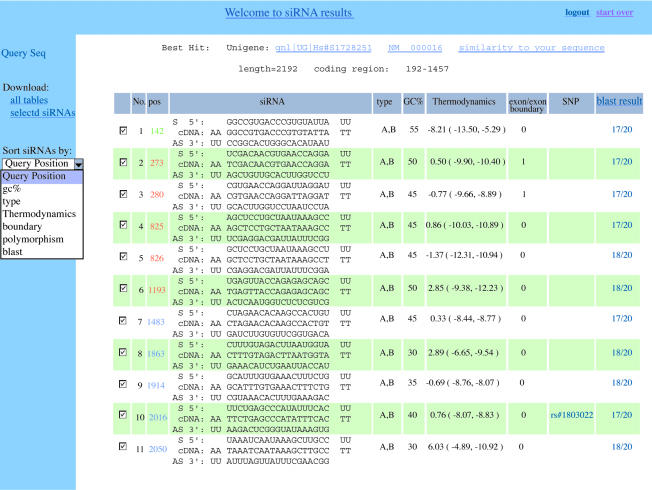Toggle checkbox for siRNA at position 1483
Viewport: 652px width, 490px height.
[x=123, y=320]
